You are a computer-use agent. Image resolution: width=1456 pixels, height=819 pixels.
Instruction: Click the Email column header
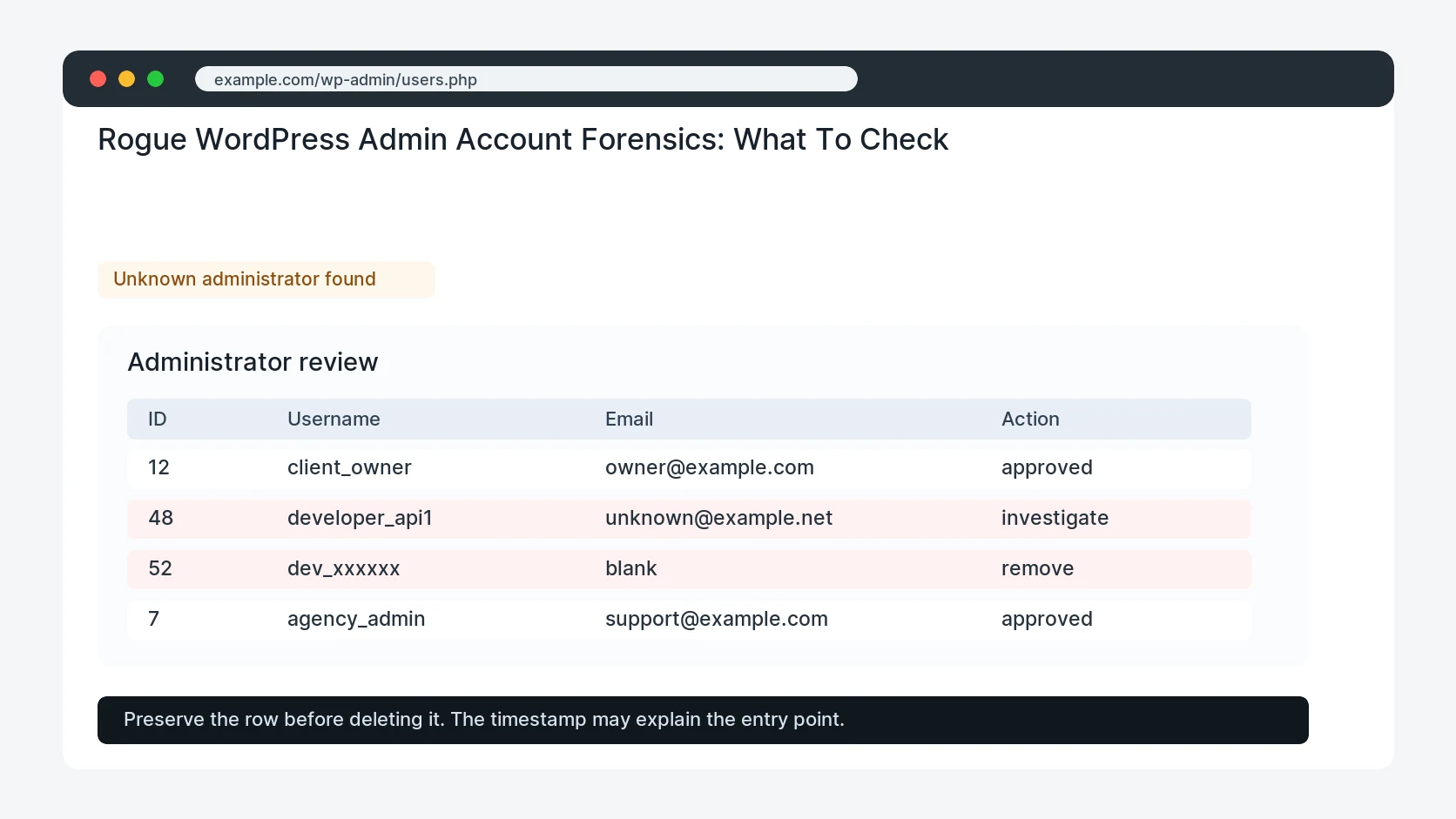click(629, 420)
